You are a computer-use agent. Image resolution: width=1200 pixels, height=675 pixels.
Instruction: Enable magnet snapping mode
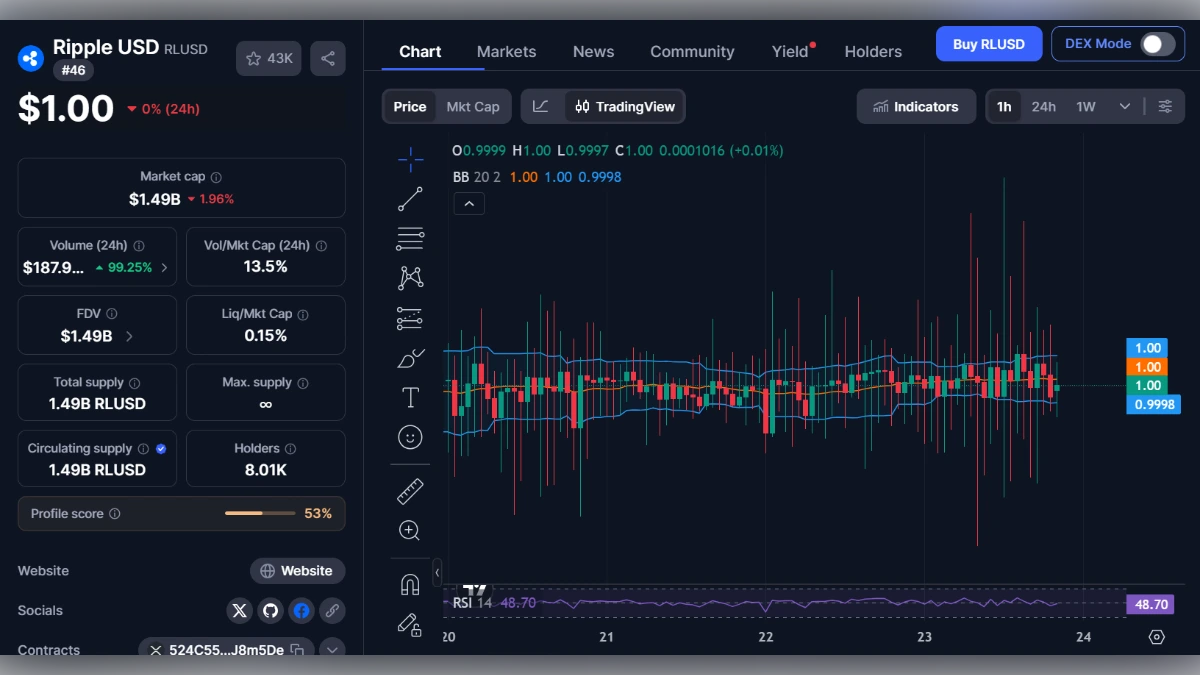click(410, 584)
